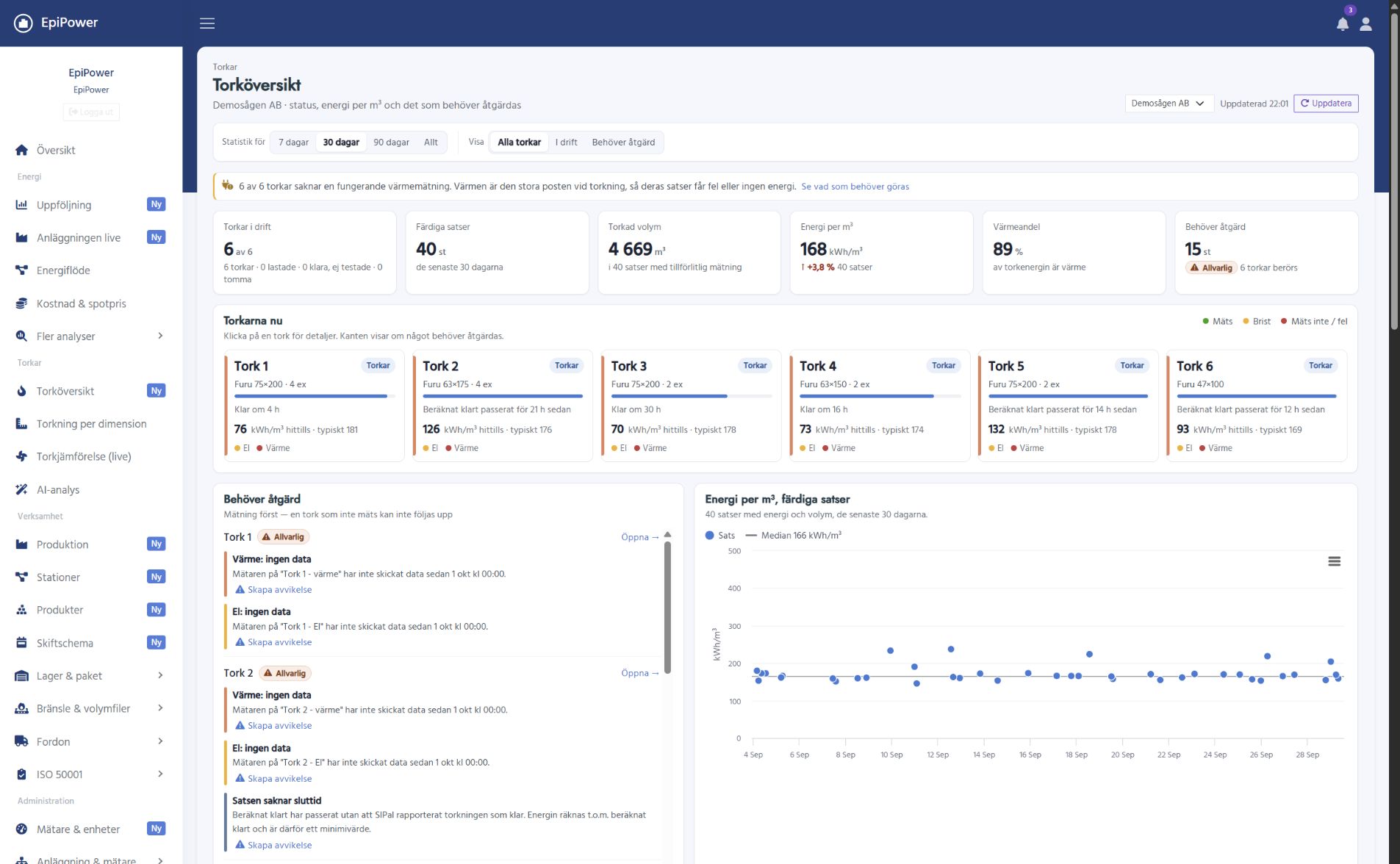Image resolution: width=1400 pixels, height=864 pixels.
Task: Expand Fler analyser submenu
Action: (x=160, y=336)
